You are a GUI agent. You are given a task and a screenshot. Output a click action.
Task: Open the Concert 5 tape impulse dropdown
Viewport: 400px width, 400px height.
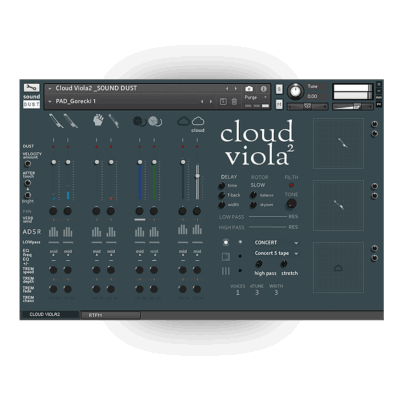pos(276,253)
